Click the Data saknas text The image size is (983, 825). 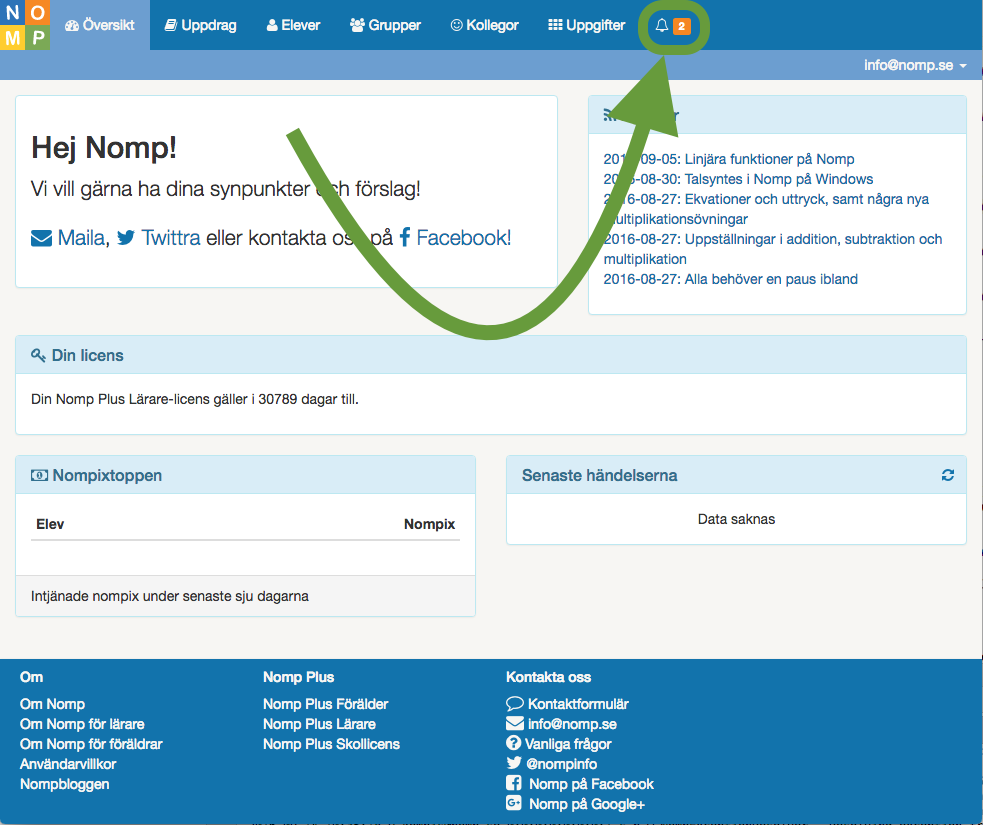click(x=736, y=519)
